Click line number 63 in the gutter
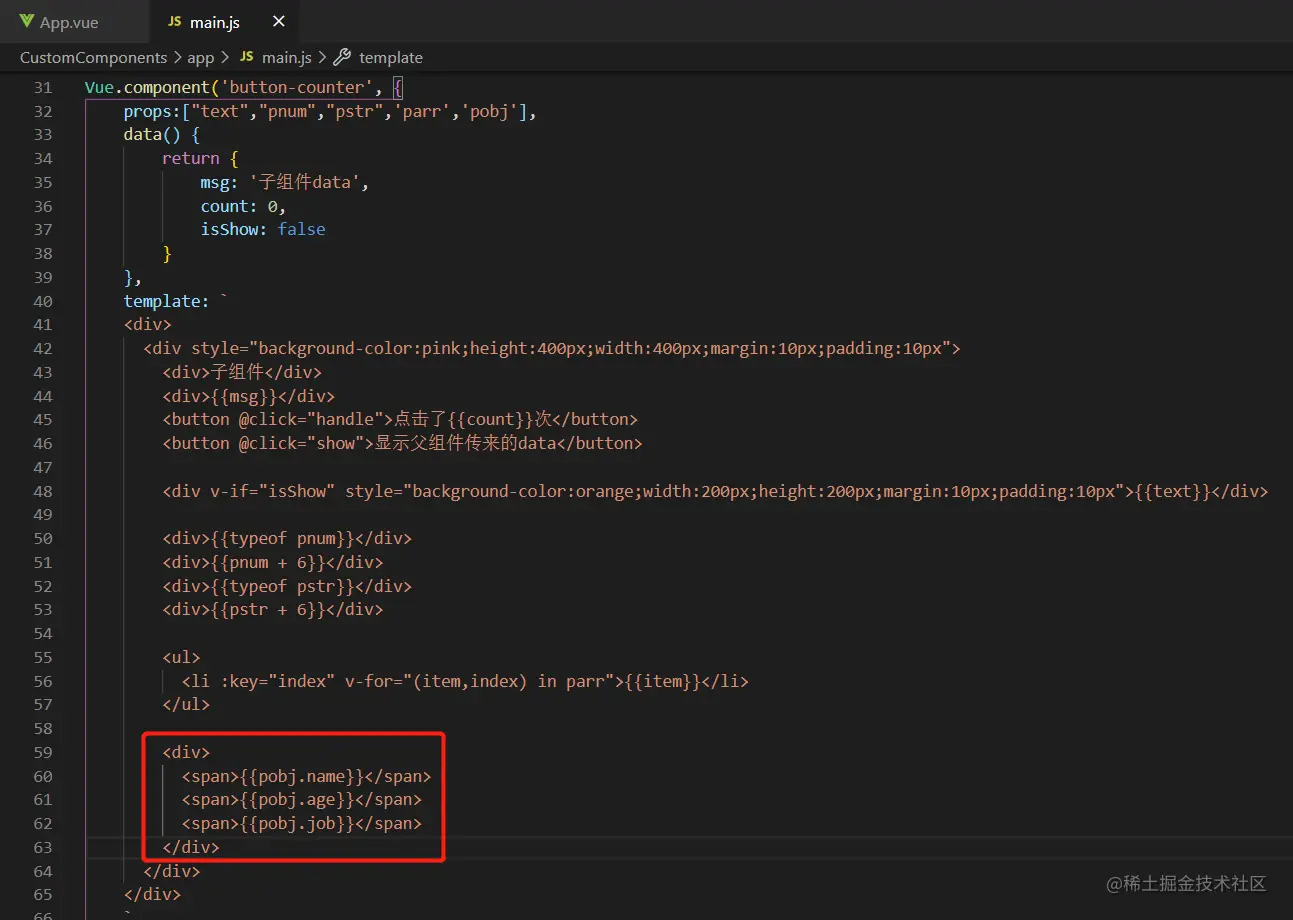1293x920 pixels. [x=43, y=847]
